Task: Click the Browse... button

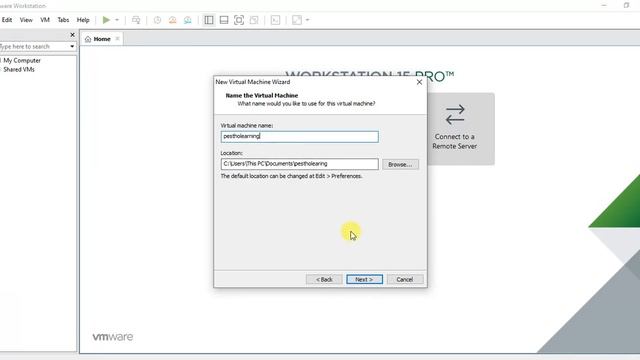Action: (400, 164)
